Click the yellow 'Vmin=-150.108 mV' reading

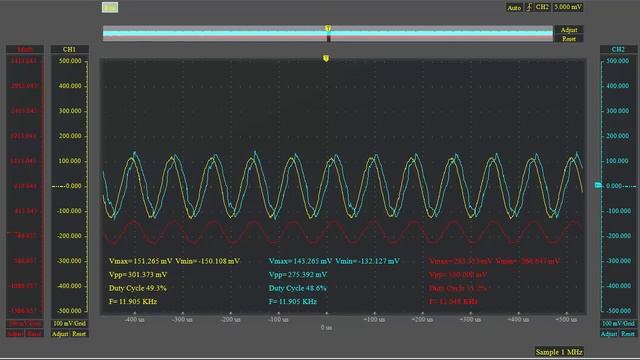pyautogui.click(x=208, y=261)
